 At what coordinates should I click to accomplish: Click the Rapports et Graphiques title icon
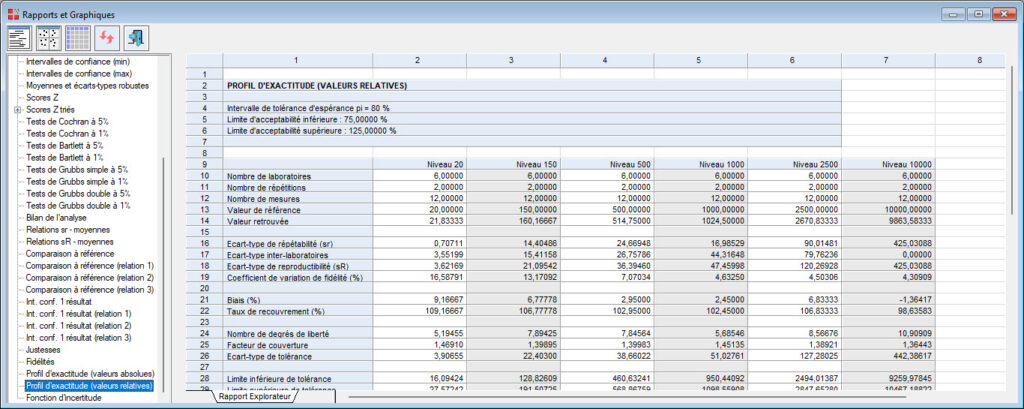click(x=12, y=13)
